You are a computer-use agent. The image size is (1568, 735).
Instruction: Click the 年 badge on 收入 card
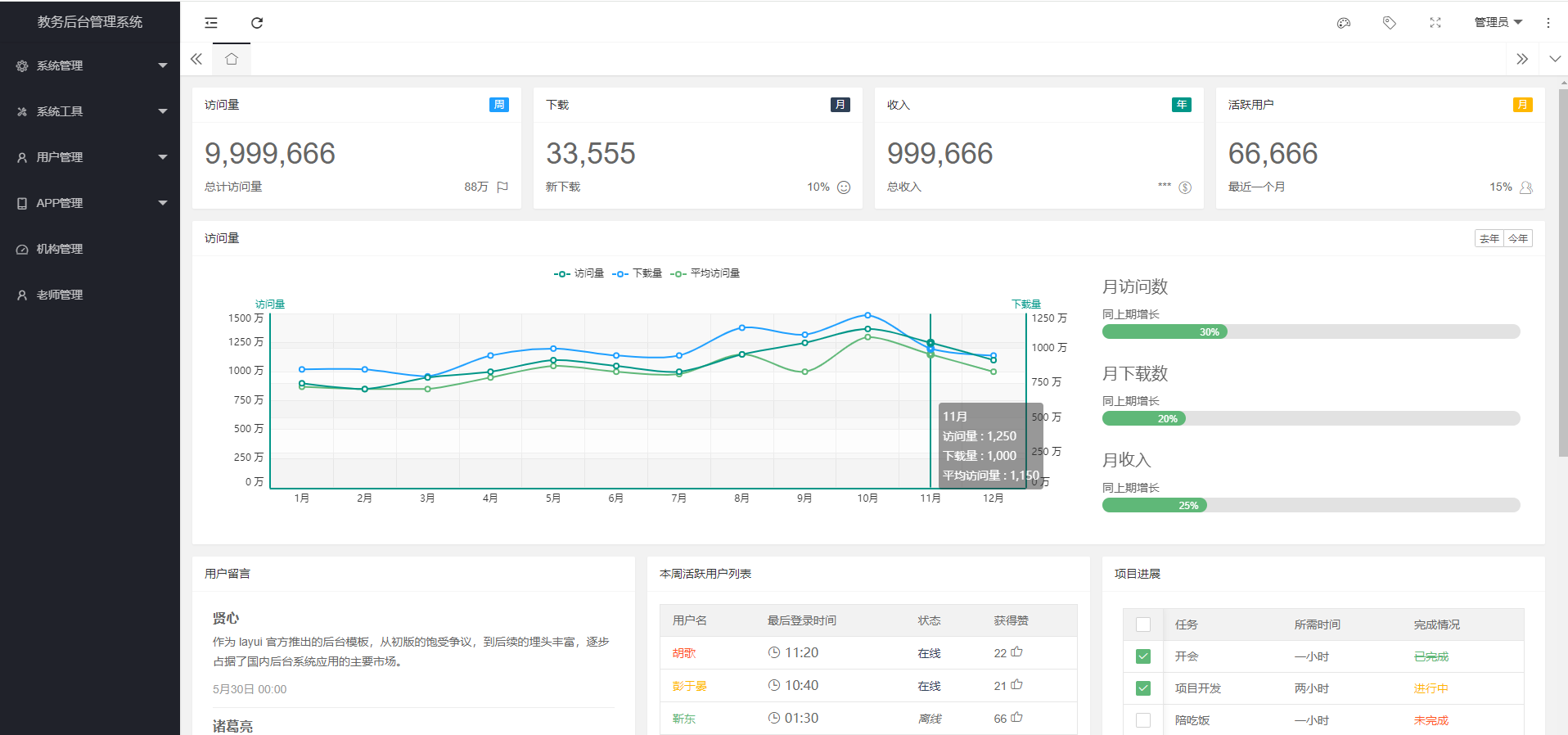click(x=1182, y=105)
